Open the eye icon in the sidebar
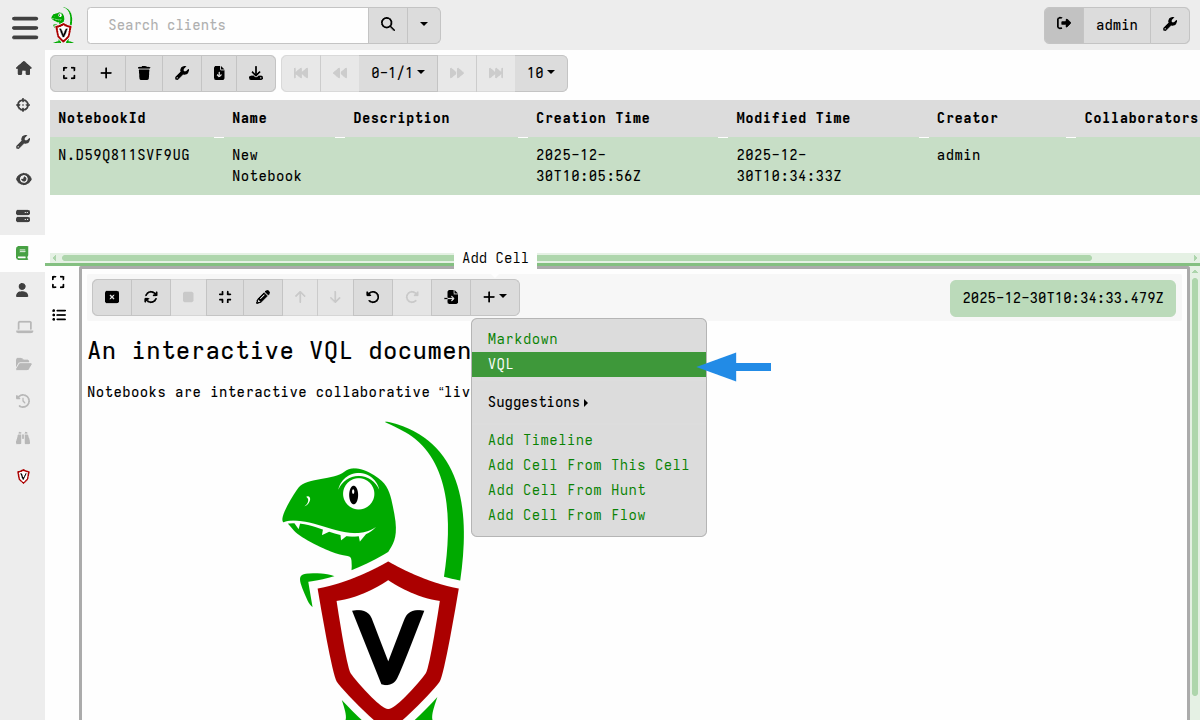 coord(23,179)
